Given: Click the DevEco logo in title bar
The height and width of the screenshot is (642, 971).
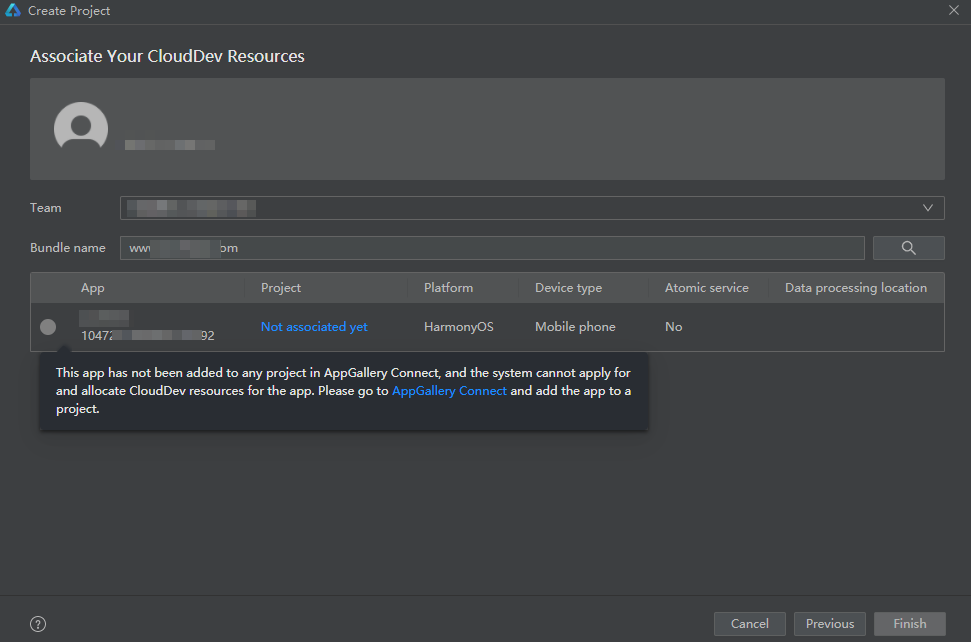Looking at the screenshot, I should click(x=12, y=11).
